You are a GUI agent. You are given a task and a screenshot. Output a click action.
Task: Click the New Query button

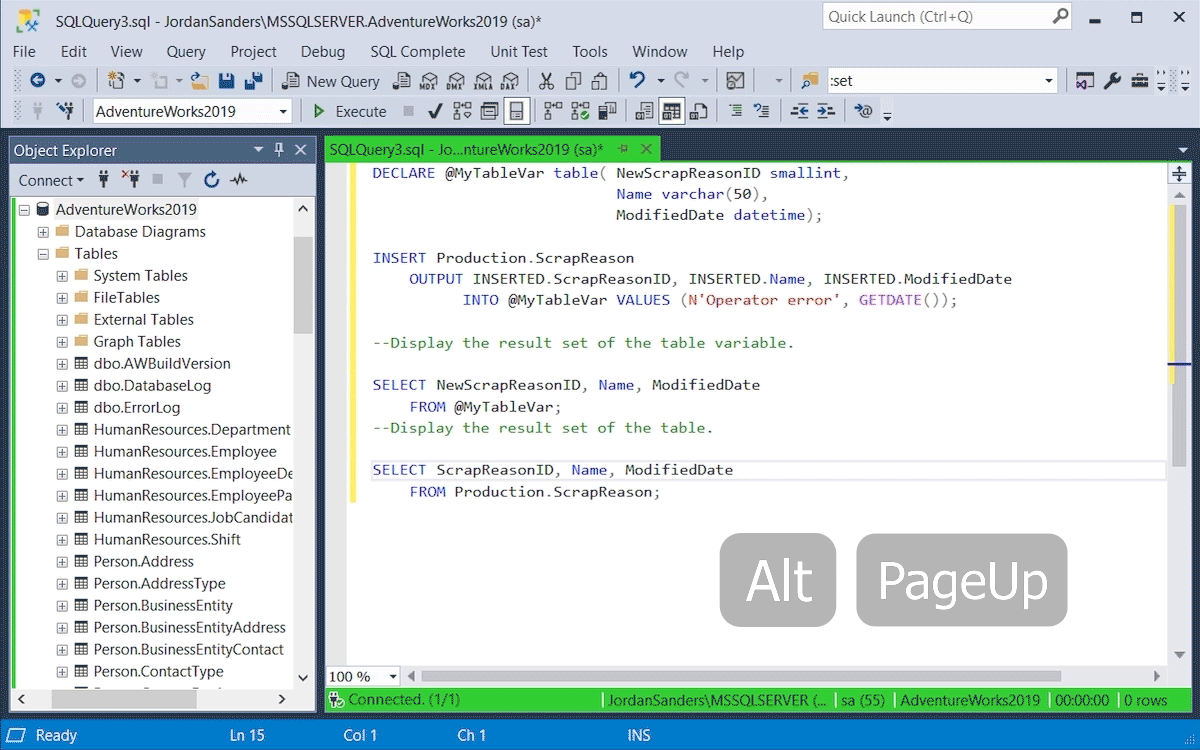point(331,81)
